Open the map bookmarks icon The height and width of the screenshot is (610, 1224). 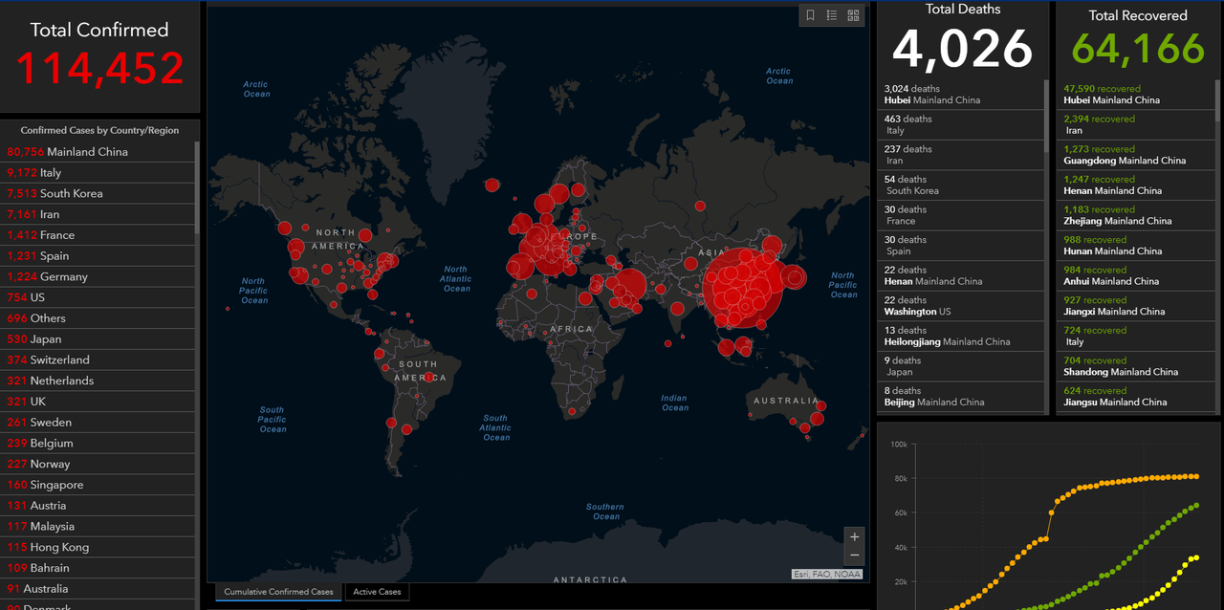pos(811,15)
